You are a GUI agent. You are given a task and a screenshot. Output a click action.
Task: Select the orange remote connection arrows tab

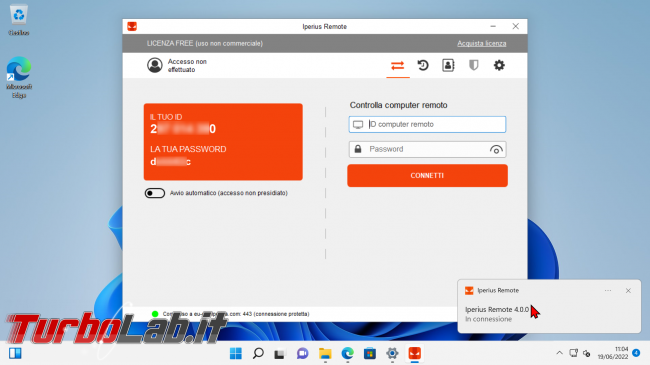398,66
